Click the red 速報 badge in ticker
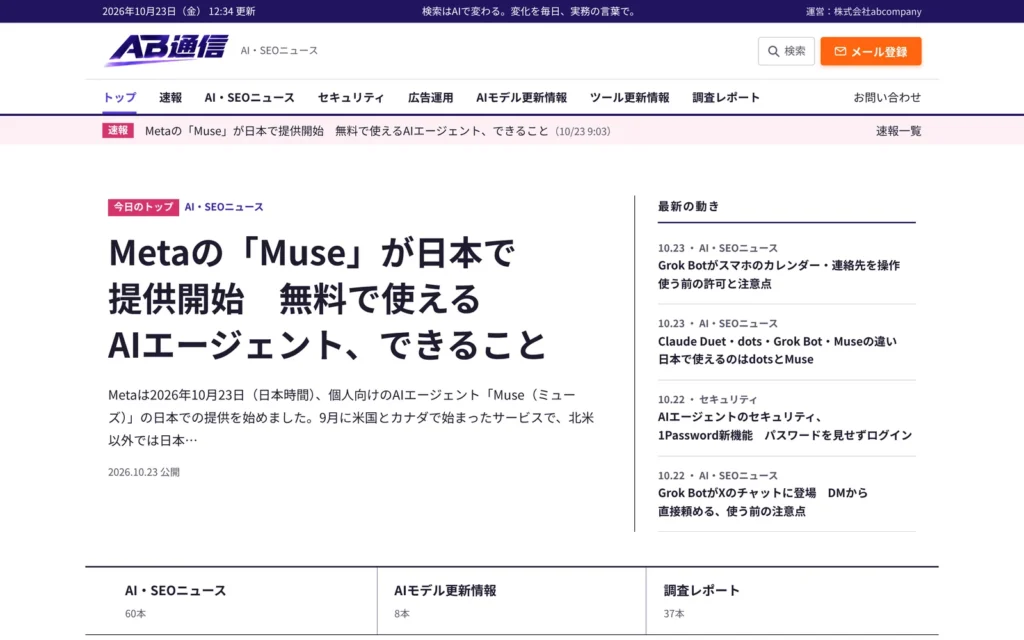The height and width of the screenshot is (640, 1024). [x=118, y=131]
